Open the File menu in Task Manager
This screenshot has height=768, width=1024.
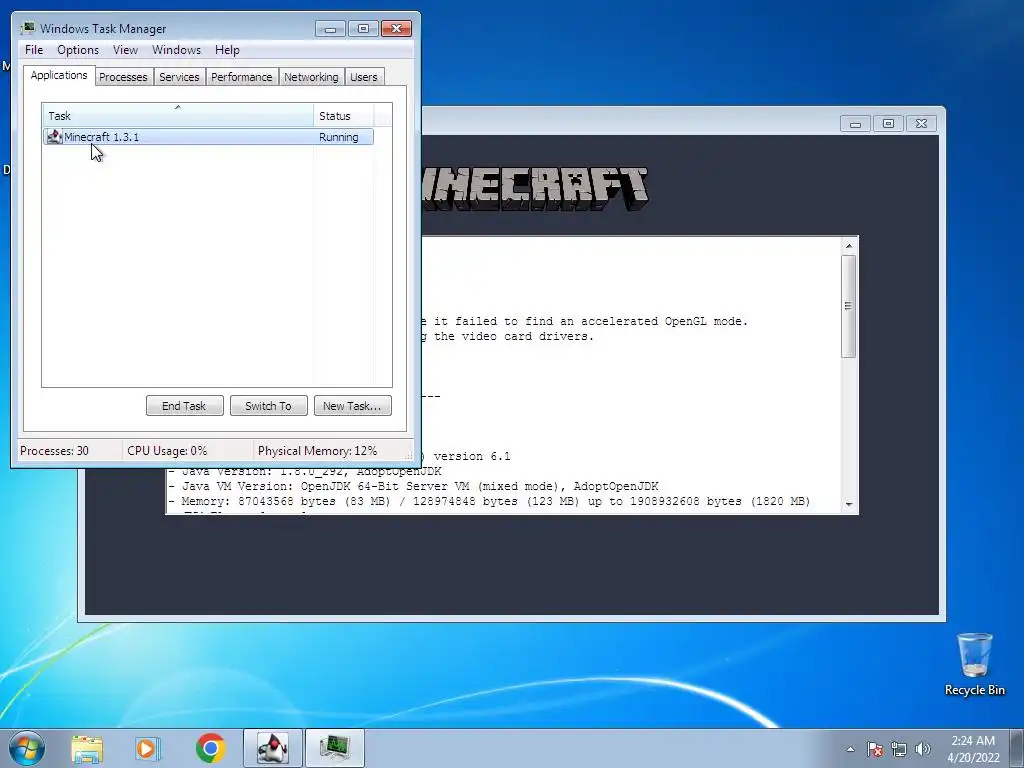[x=34, y=50]
